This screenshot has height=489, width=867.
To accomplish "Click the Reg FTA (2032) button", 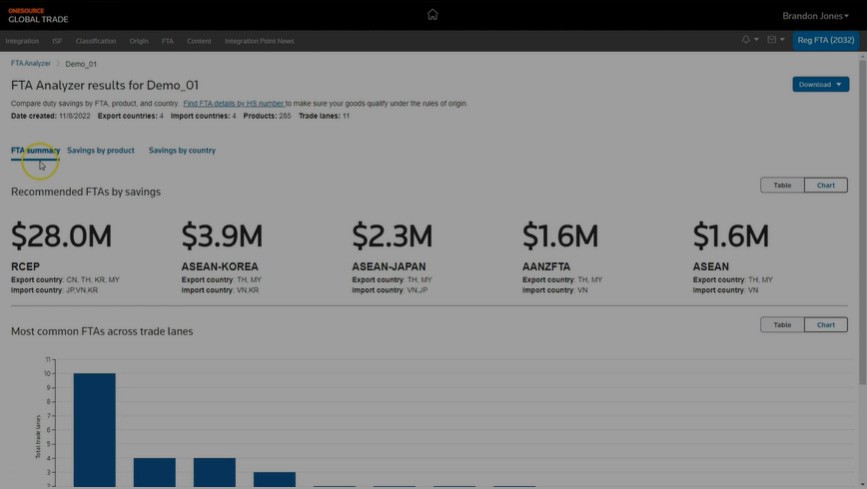I will point(826,40).
